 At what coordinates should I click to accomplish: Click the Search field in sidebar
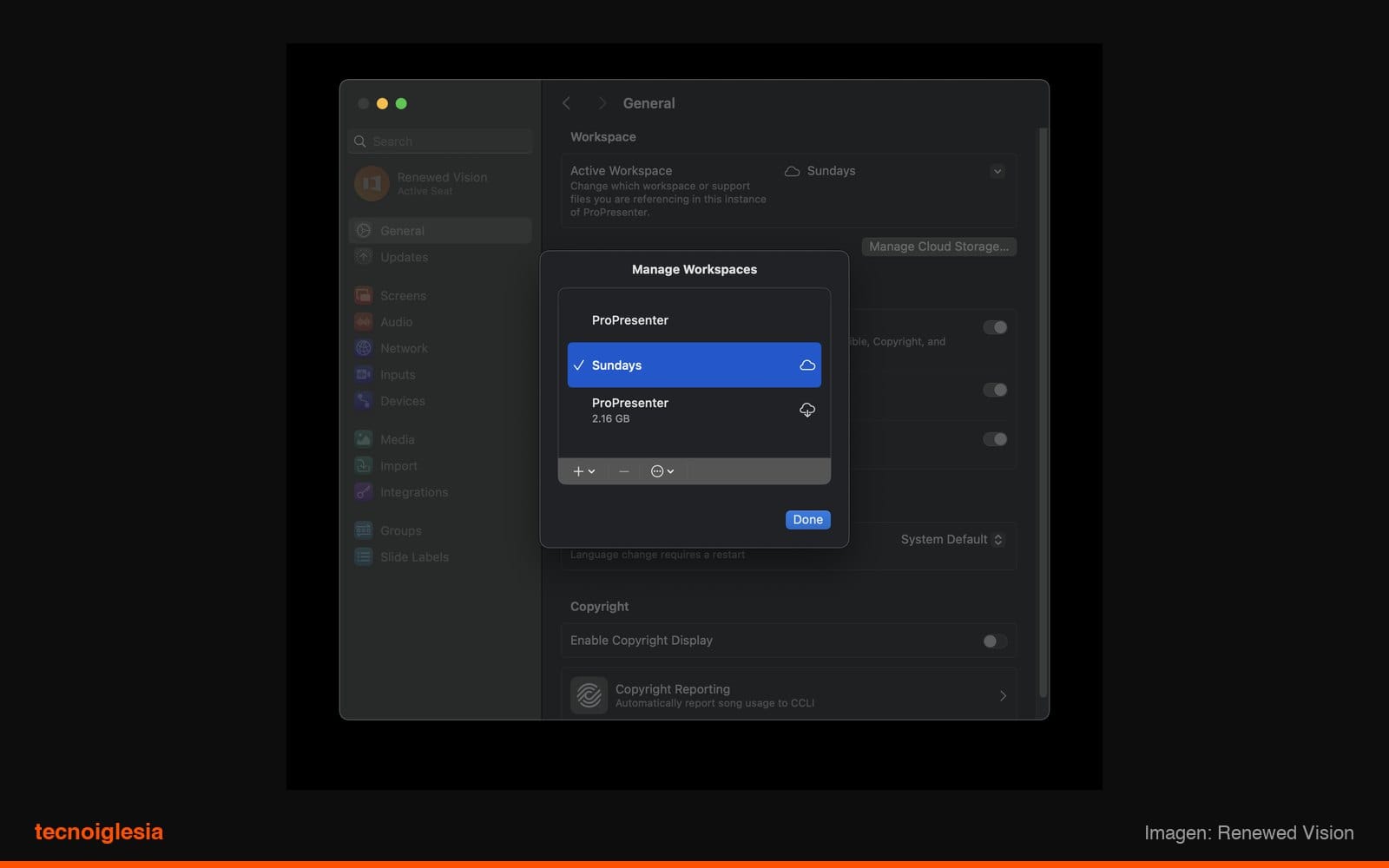[x=440, y=141]
